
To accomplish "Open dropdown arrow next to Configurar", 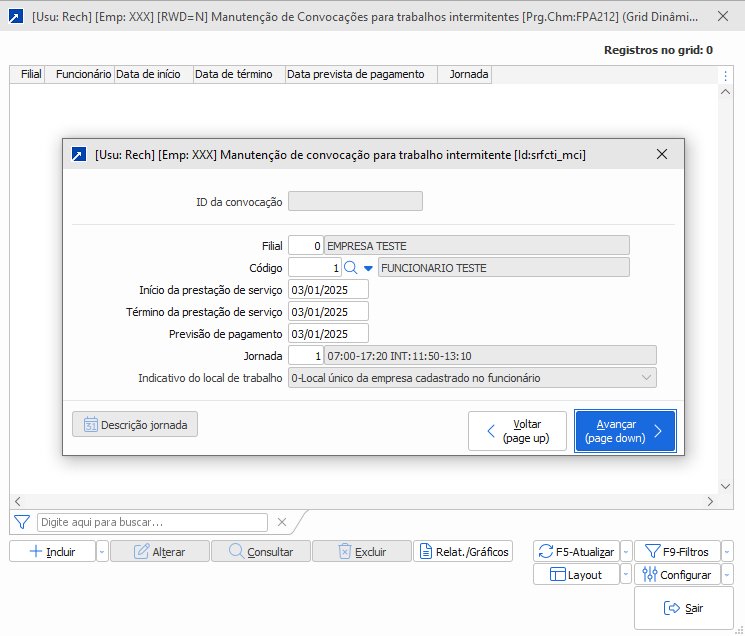I will pyautogui.click(x=727, y=574).
